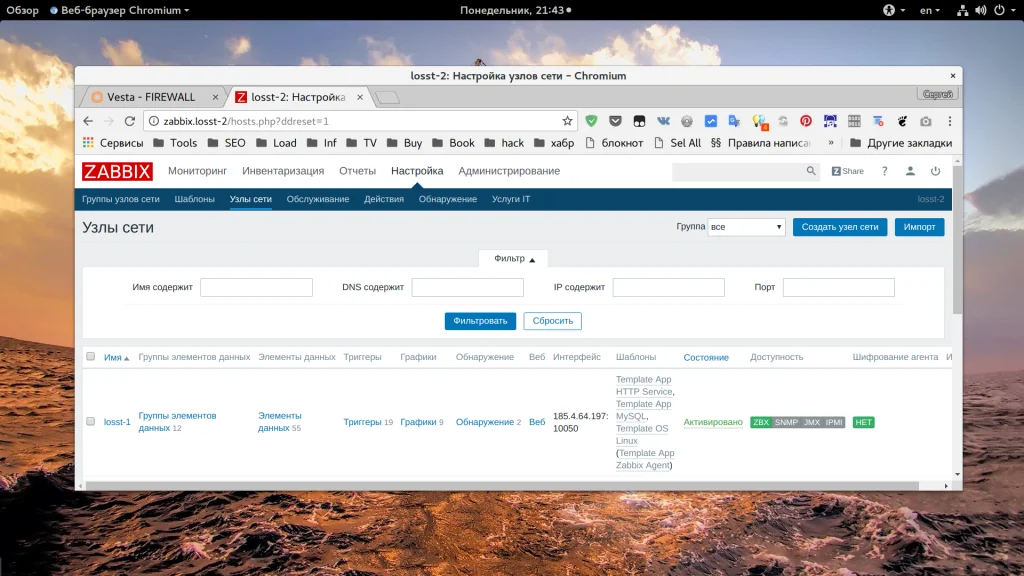Screen dimensions: 1024x576
Task: Reload the page in Chromium
Action: (129, 121)
